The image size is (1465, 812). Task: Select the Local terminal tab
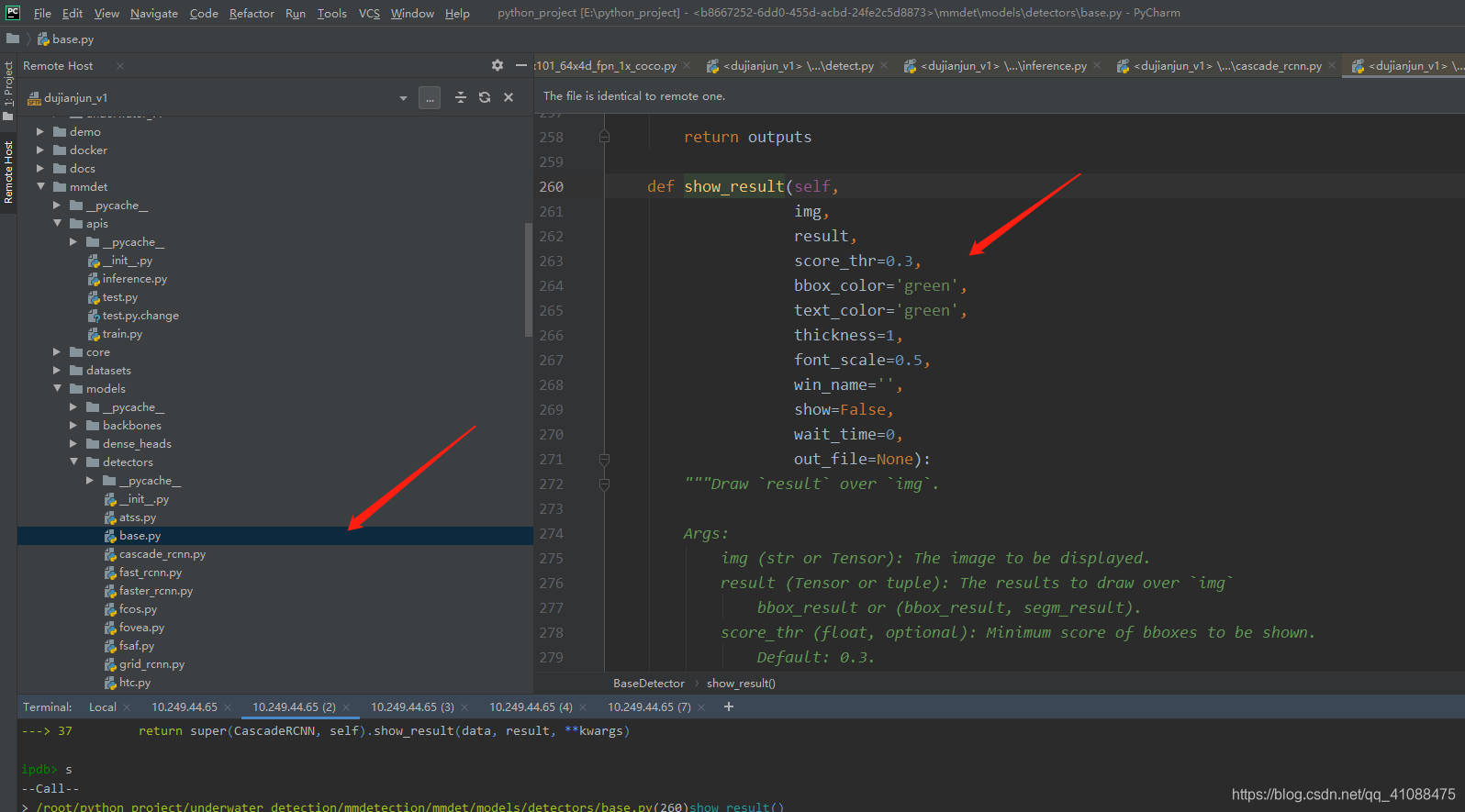(103, 707)
